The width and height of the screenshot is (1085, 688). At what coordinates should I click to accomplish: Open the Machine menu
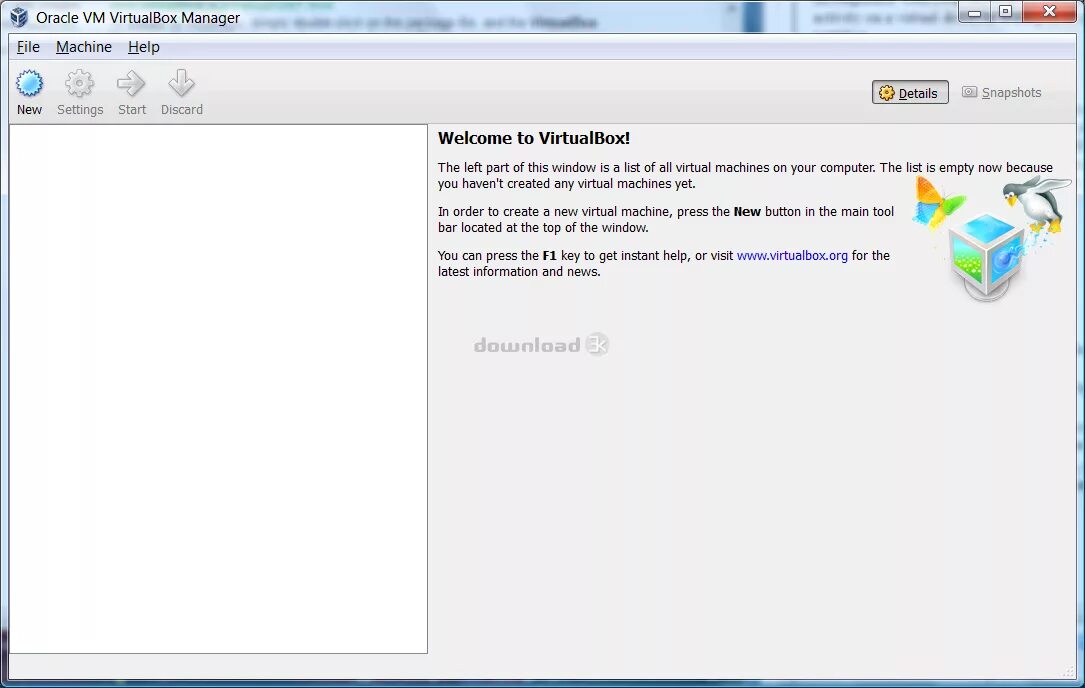tap(84, 47)
